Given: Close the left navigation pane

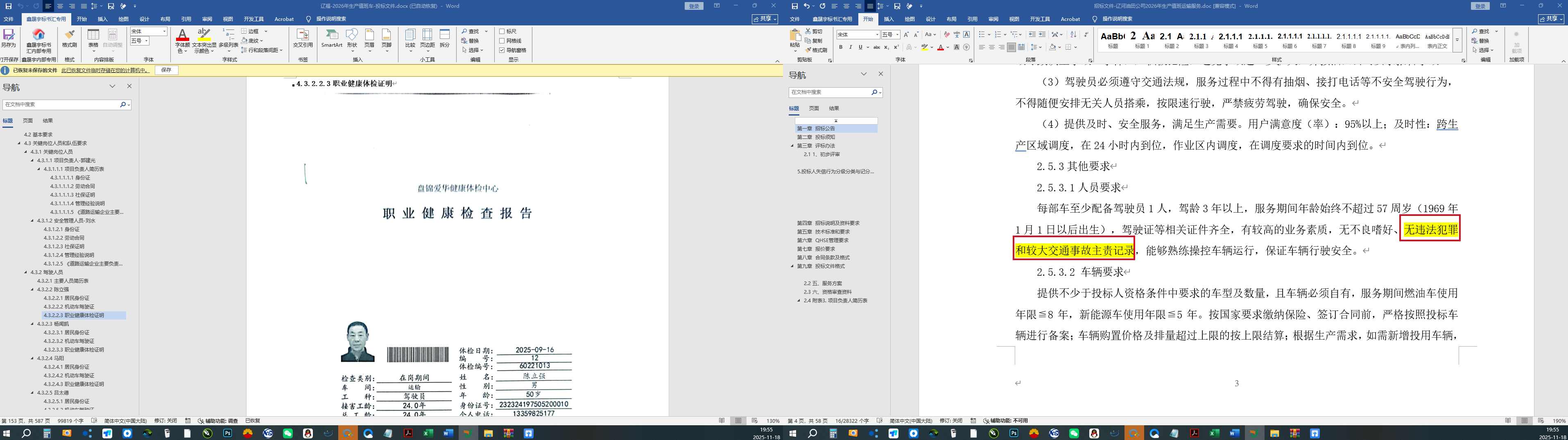Looking at the screenshot, I should [x=129, y=86].
